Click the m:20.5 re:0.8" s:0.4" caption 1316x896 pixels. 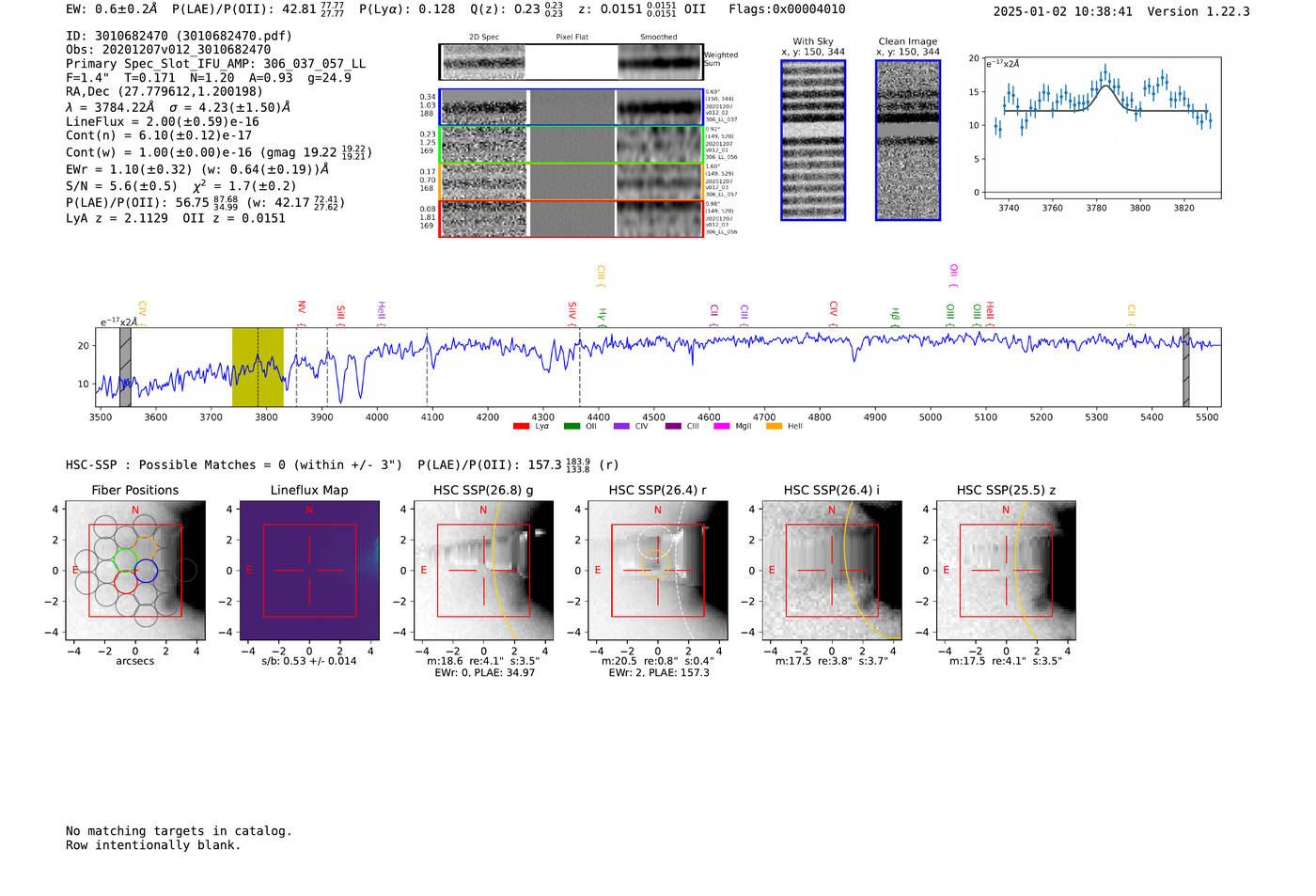[x=658, y=661]
